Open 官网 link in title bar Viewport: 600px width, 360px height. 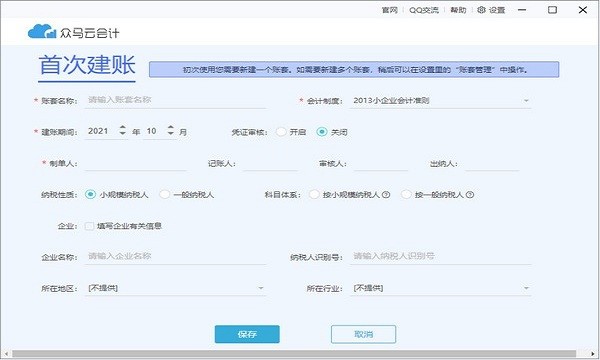point(390,10)
